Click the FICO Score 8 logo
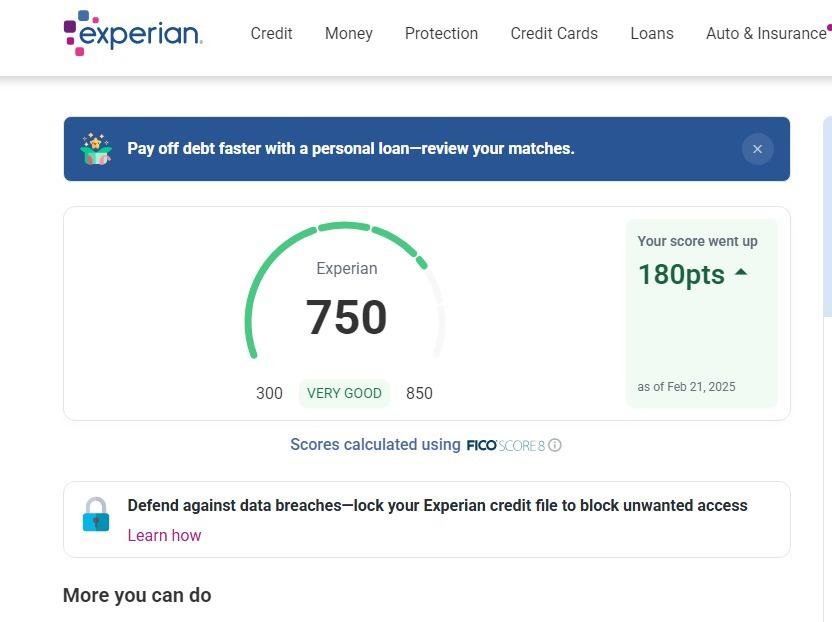Viewport: 832px width, 622px height. (x=505, y=445)
